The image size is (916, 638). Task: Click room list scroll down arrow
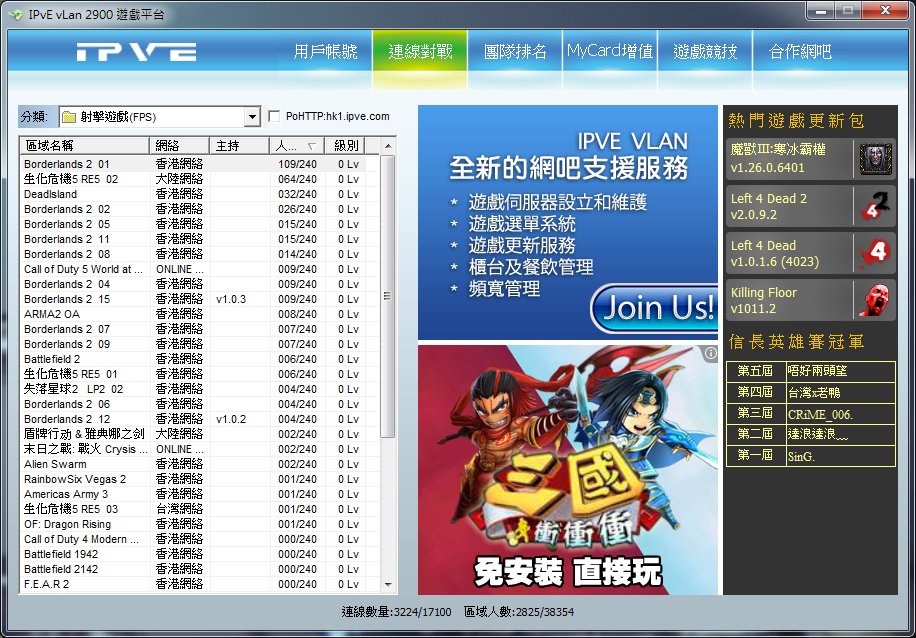pyautogui.click(x=388, y=584)
